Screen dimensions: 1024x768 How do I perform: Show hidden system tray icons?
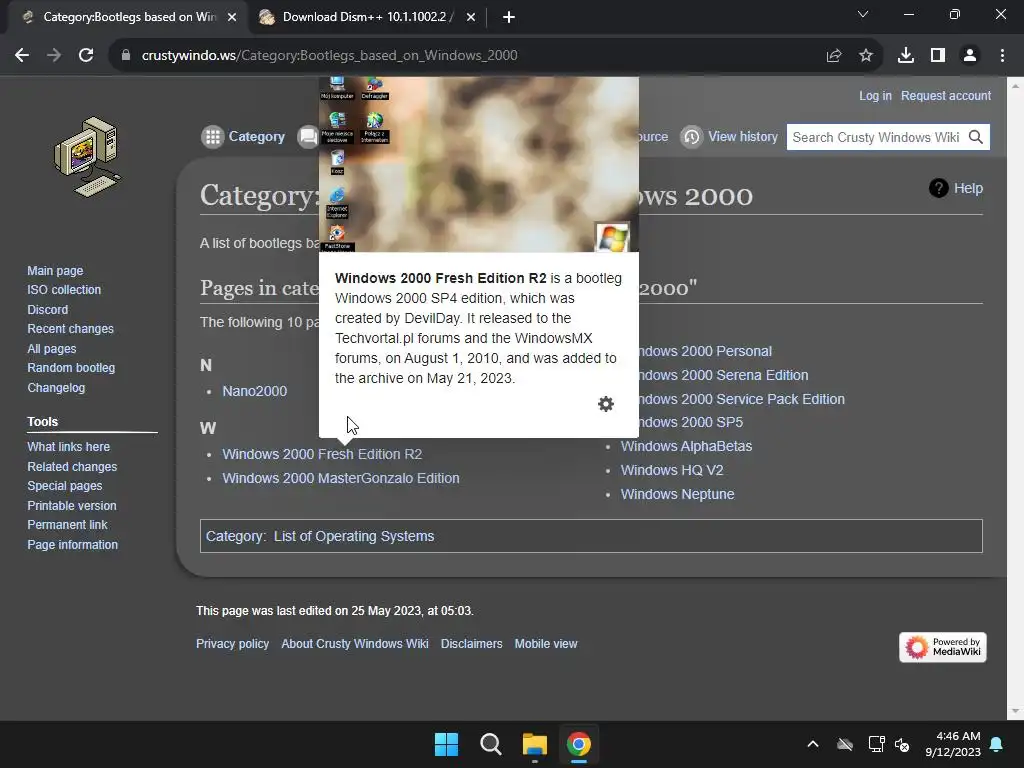coord(813,744)
